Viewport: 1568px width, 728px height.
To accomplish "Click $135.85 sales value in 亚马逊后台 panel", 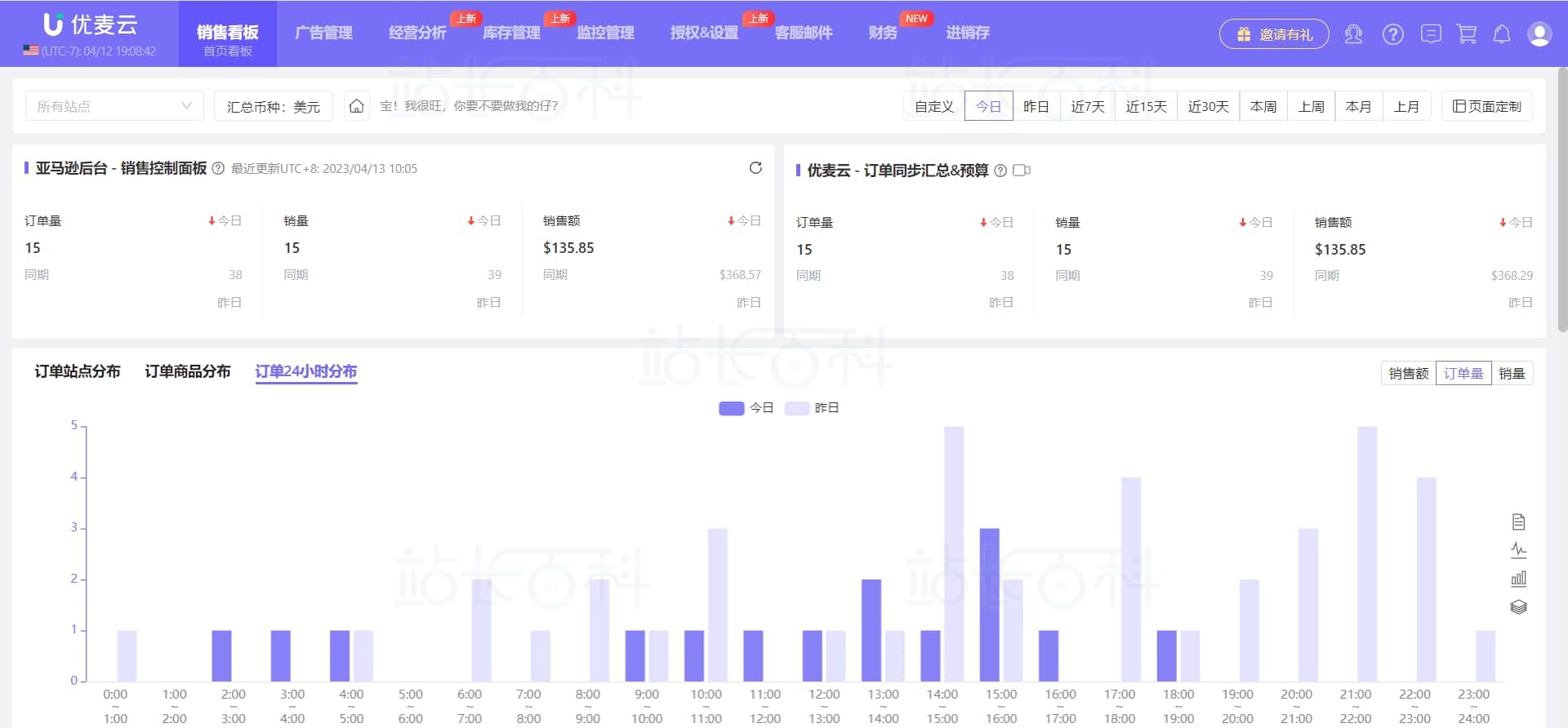I will coord(568,248).
